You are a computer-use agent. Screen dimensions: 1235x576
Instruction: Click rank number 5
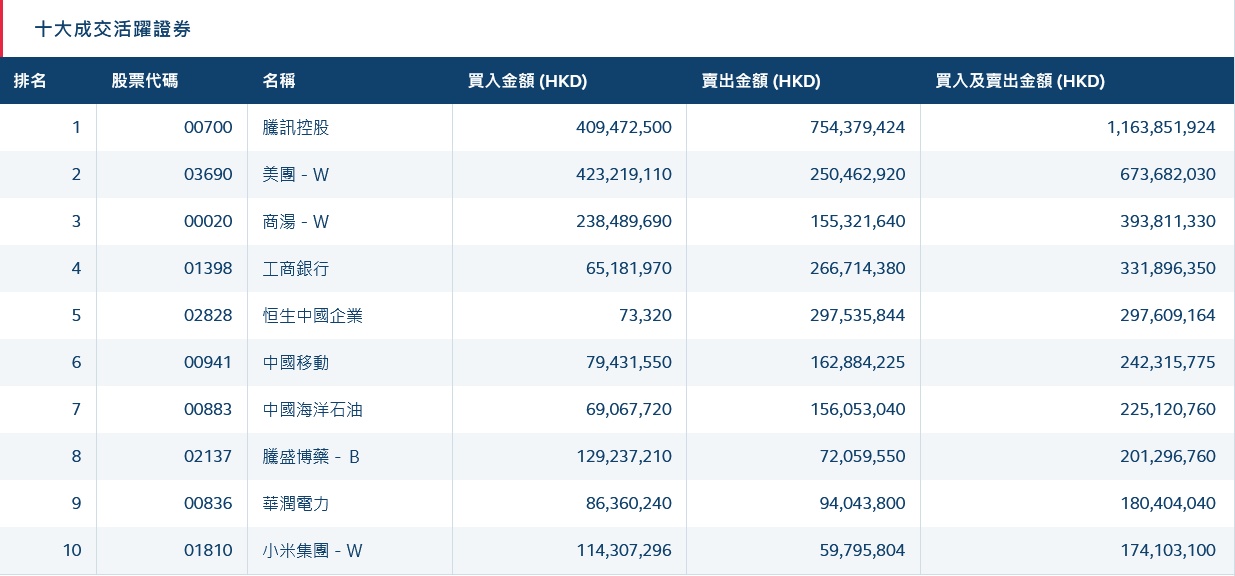pos(76,315)
